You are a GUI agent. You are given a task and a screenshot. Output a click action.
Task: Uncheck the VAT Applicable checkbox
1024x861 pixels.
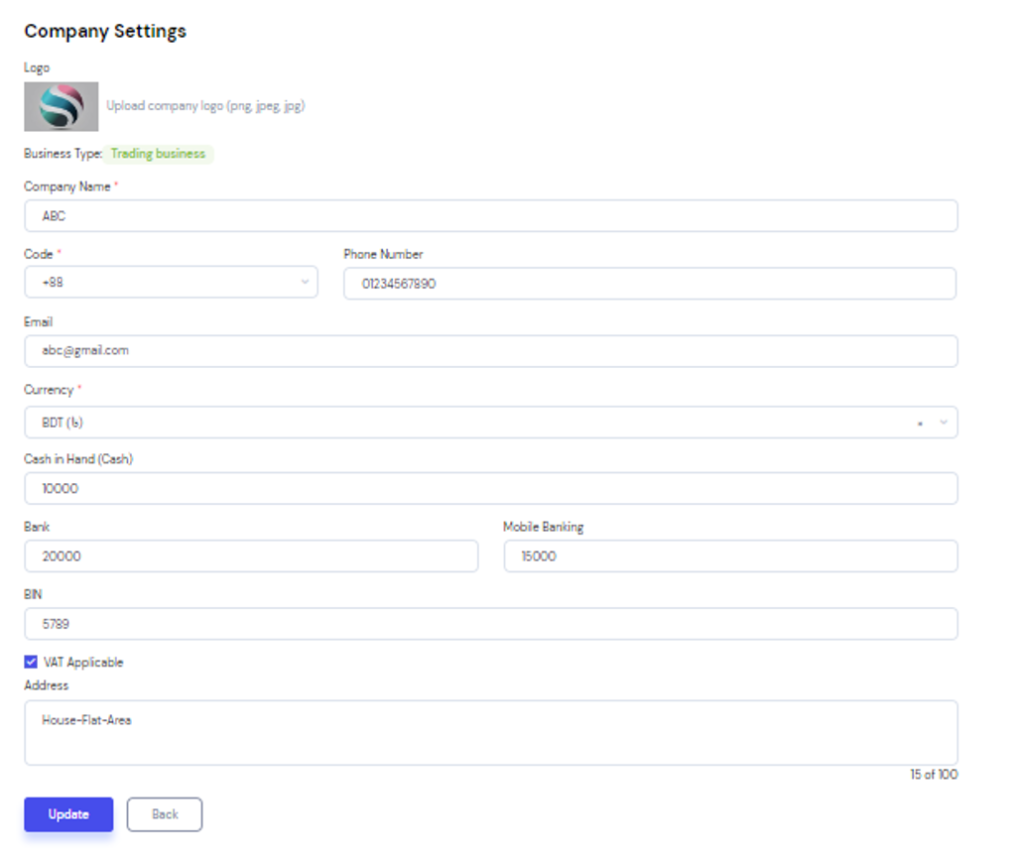(x=31, y=662)
